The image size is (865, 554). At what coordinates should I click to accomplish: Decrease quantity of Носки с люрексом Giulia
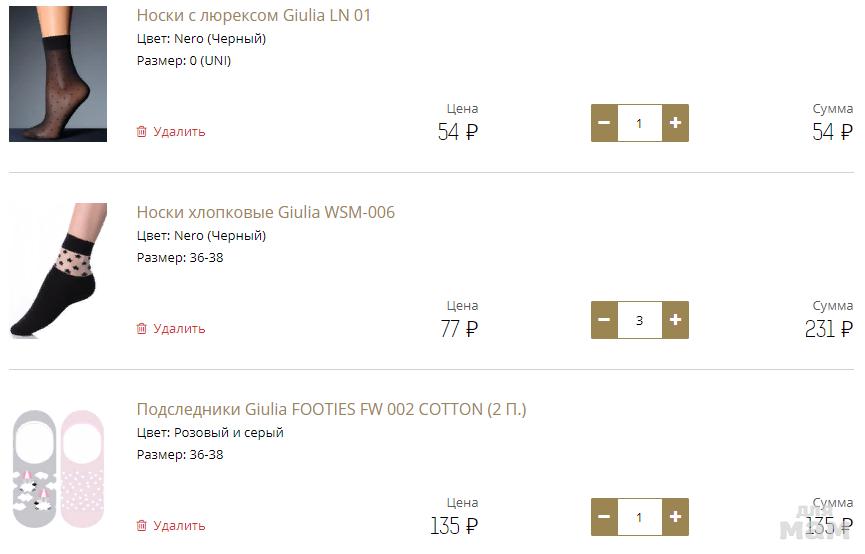(604, 123)
